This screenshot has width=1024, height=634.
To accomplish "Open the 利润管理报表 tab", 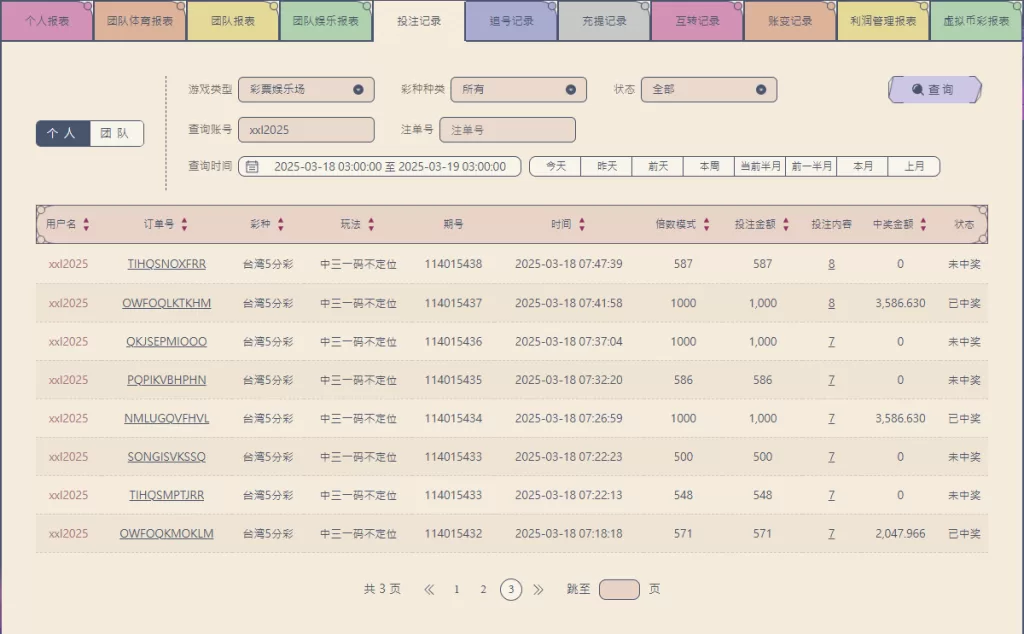I will tap(883, 21).
